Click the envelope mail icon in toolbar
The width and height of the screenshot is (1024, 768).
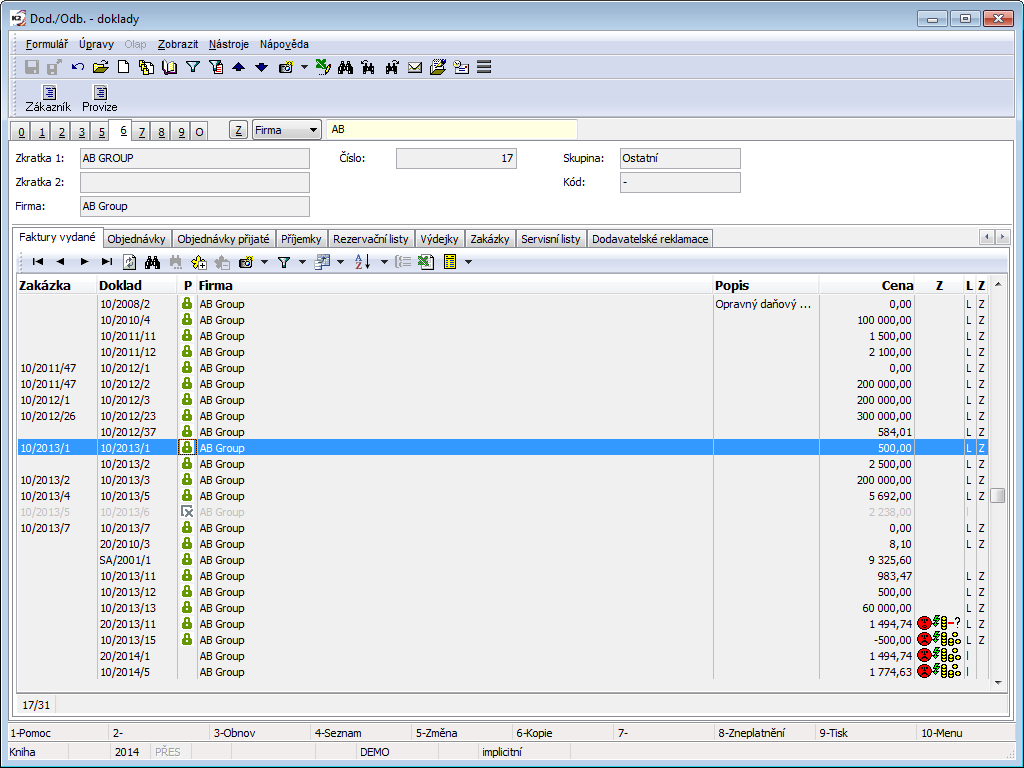pos(415,67)
